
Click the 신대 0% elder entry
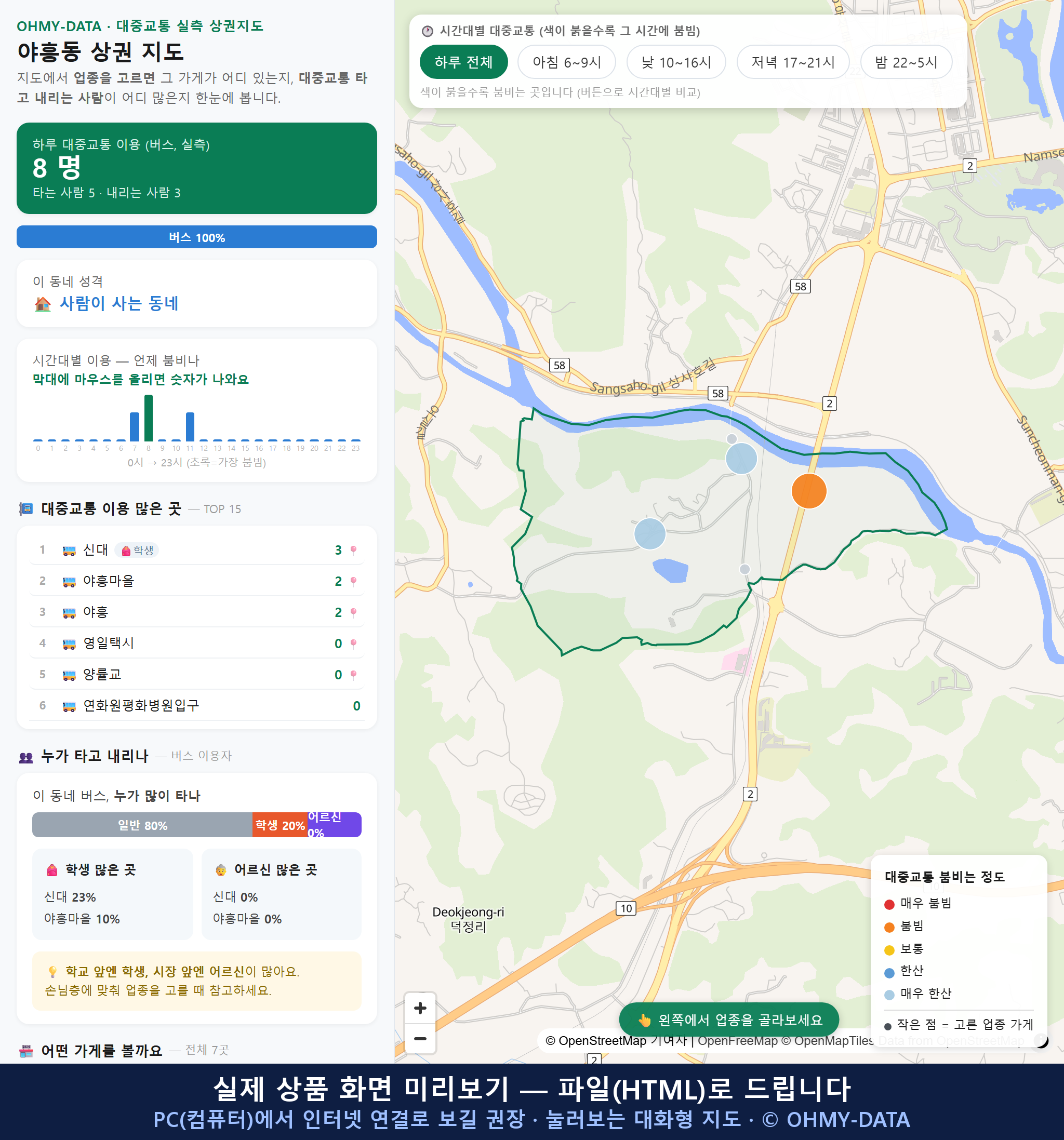pyautogui.click(x=236, y=897)
